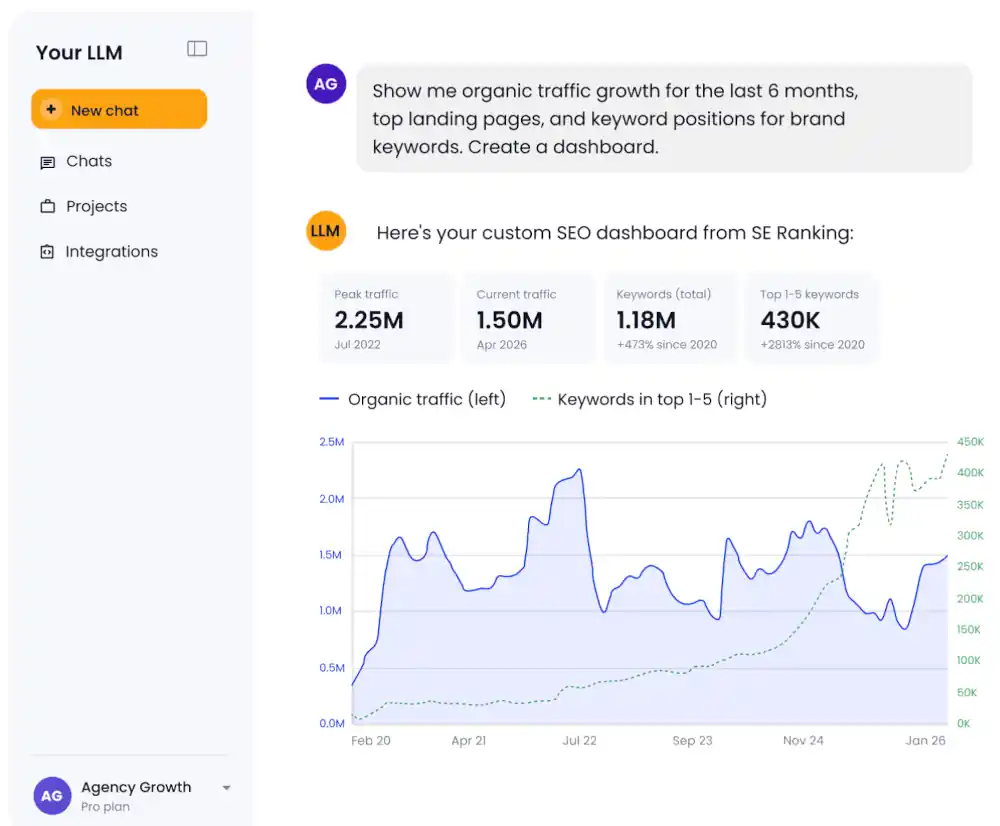Select the Peak traffic 2.25M card
Image resolution: width=1000 pixels, height=826 pixels.
386,318
